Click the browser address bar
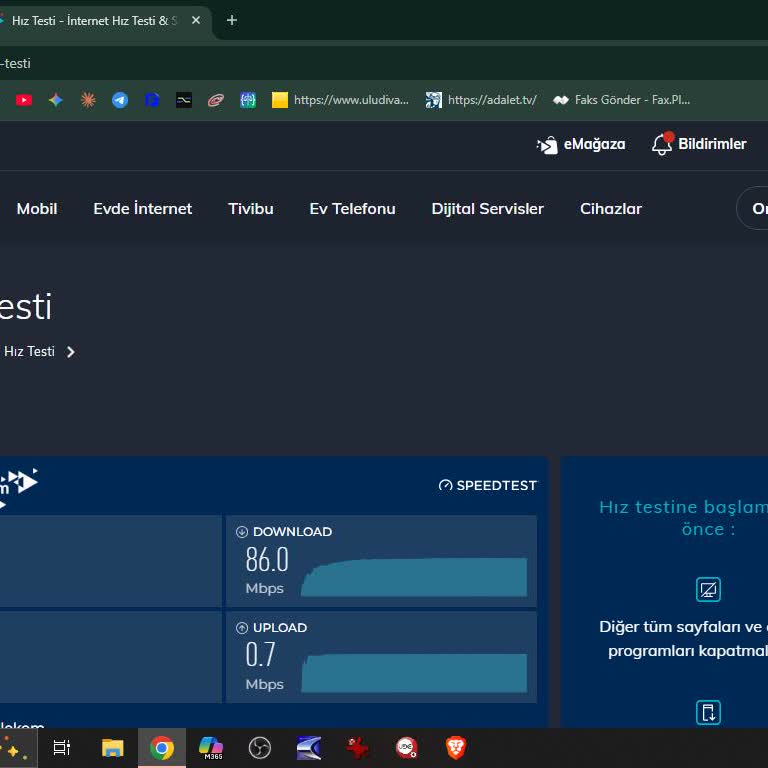 point(384,63)
